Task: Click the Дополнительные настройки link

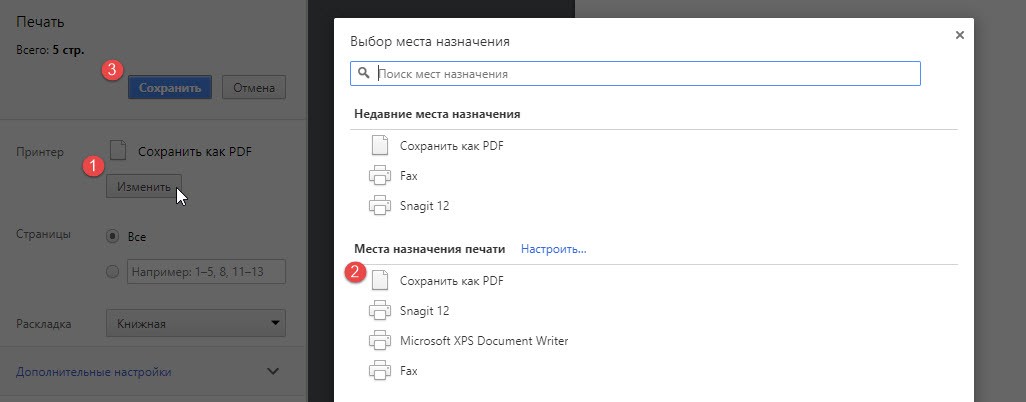Action: 94,372
